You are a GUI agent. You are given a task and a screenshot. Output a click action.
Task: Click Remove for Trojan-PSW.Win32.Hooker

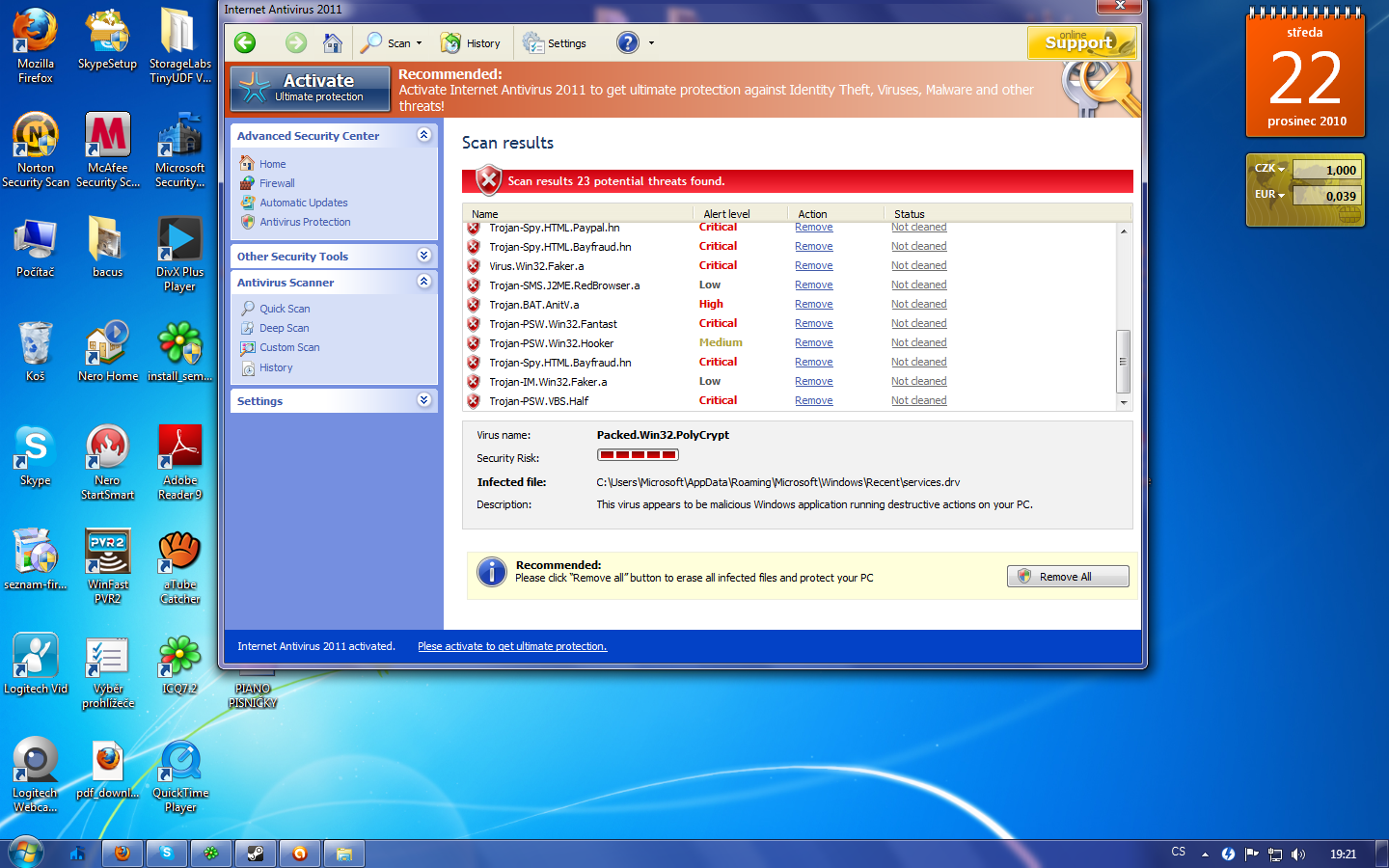814,343
